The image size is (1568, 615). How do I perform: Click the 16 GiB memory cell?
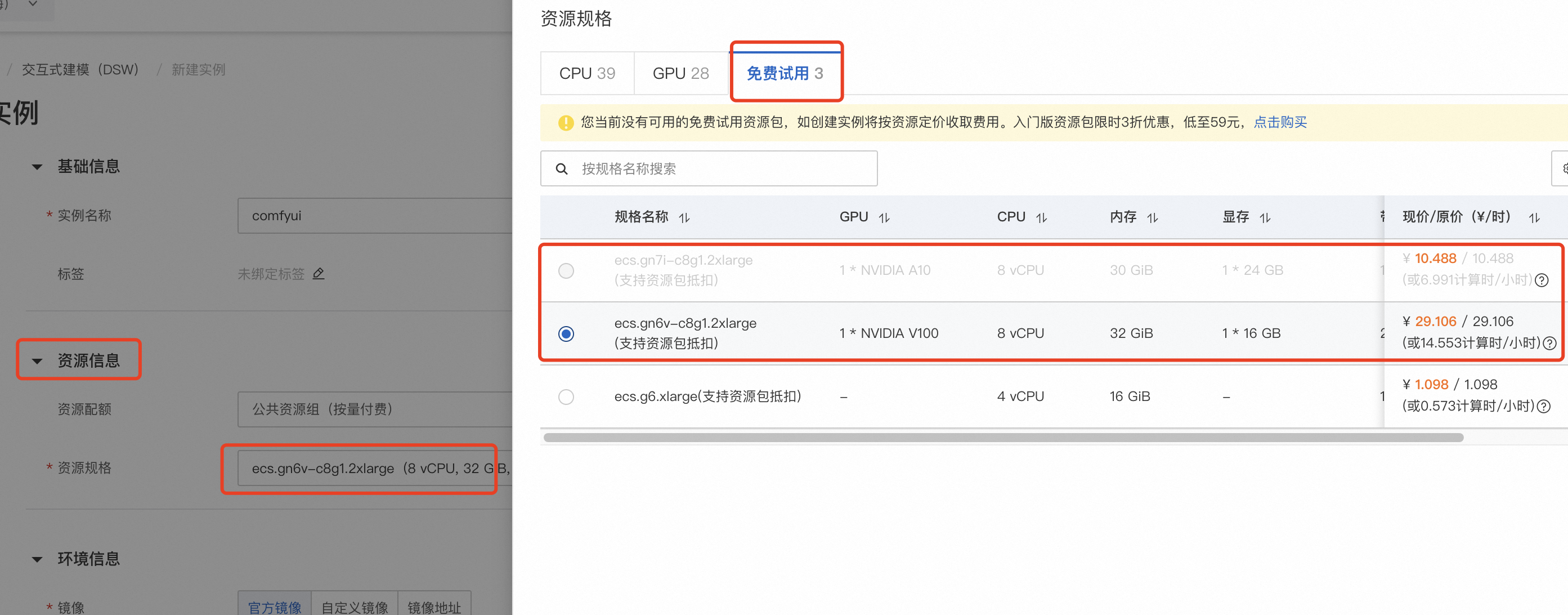click(1130, 397)
